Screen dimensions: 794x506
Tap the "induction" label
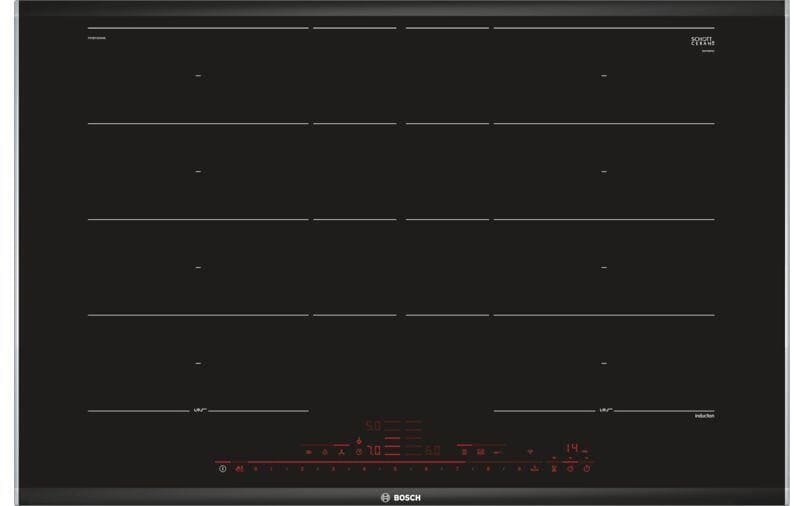tap(704, 415)
